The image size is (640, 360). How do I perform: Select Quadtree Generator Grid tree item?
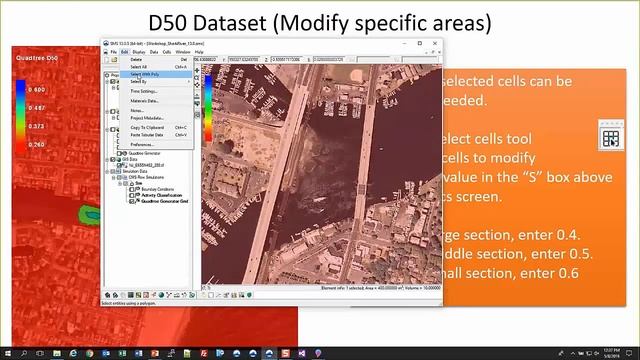pos(164,201)
